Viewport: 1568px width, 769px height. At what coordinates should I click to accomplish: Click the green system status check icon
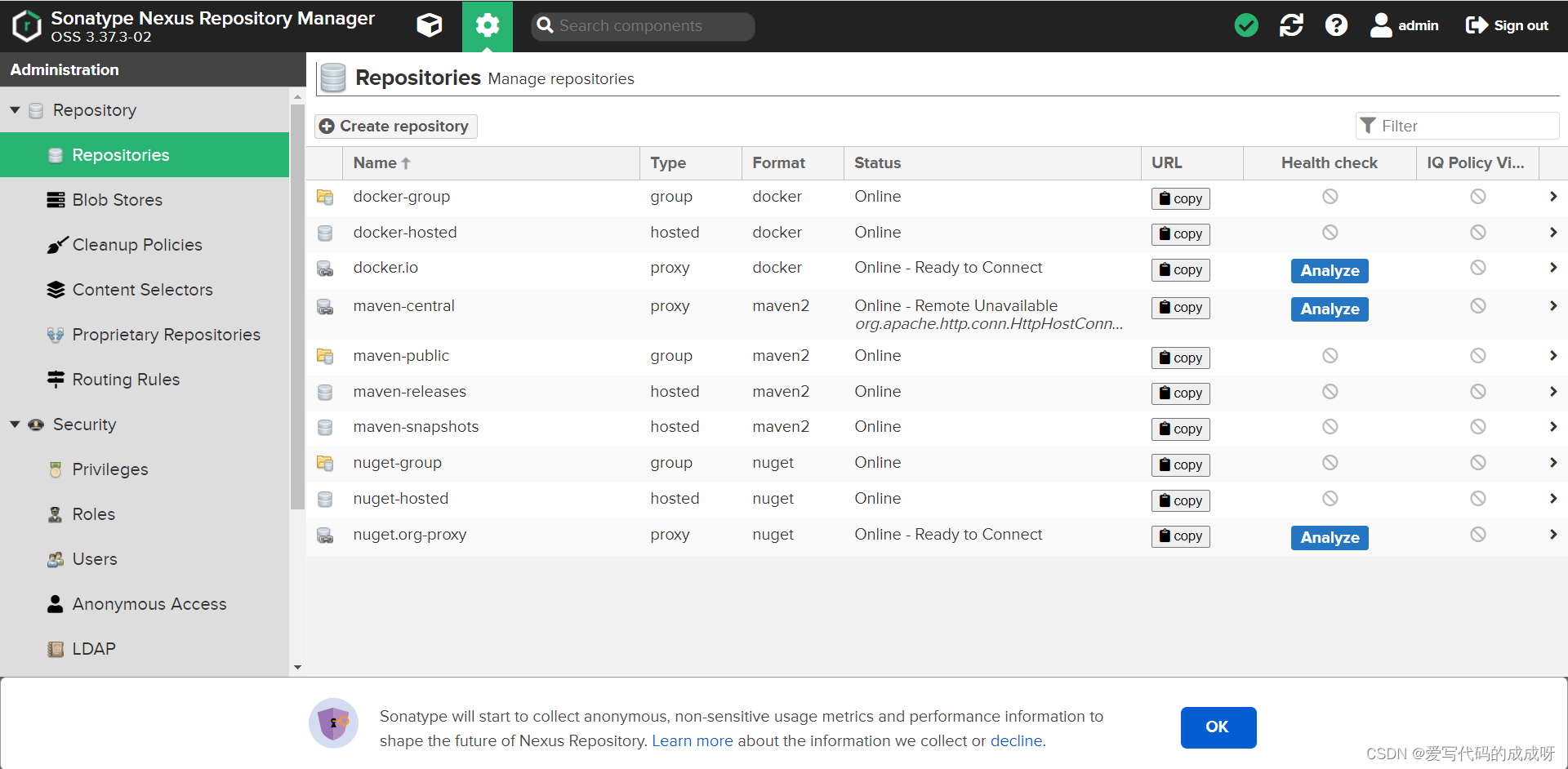click(x=1246, y=25)
